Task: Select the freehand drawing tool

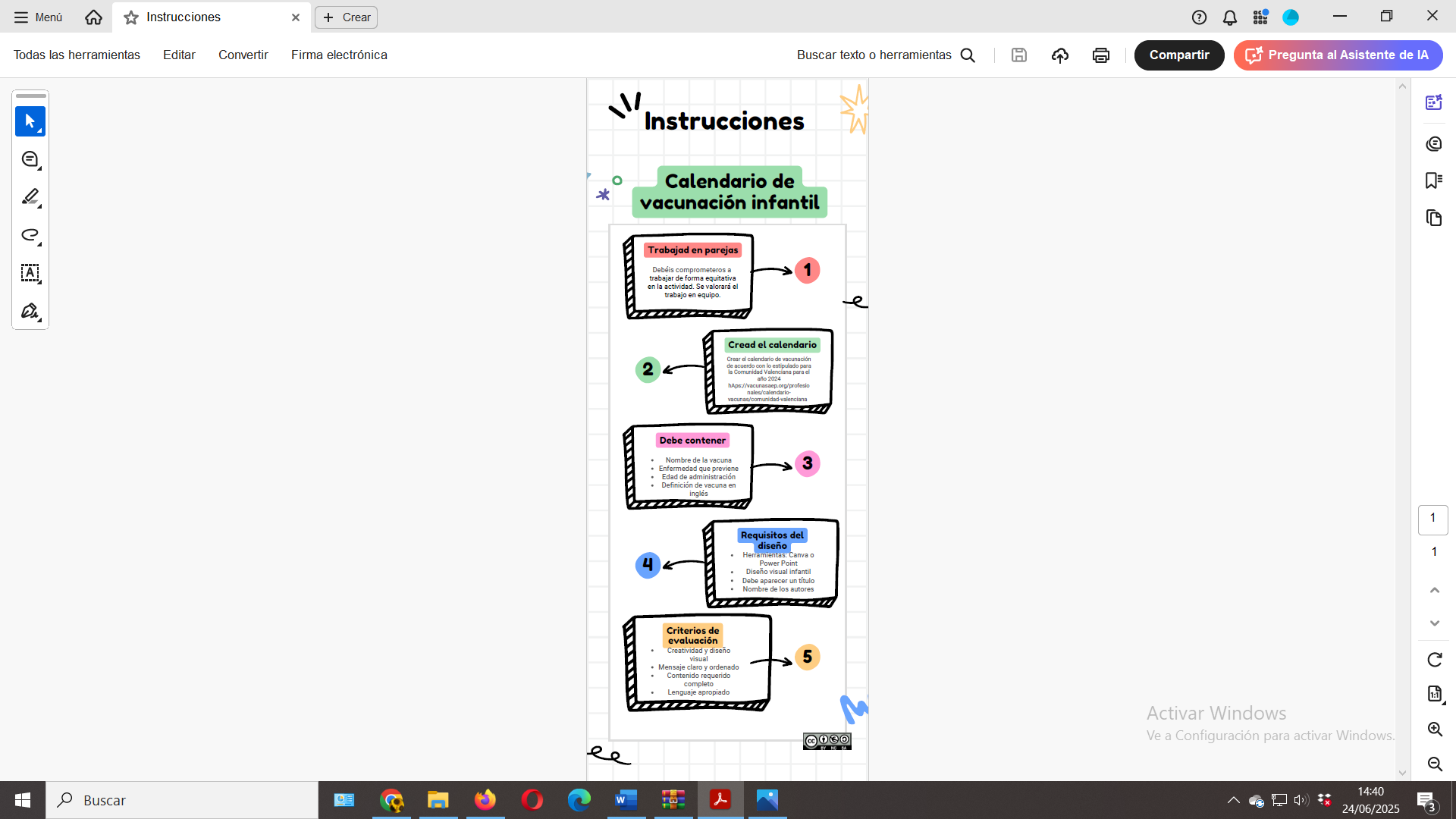Action: pos(30,236)
